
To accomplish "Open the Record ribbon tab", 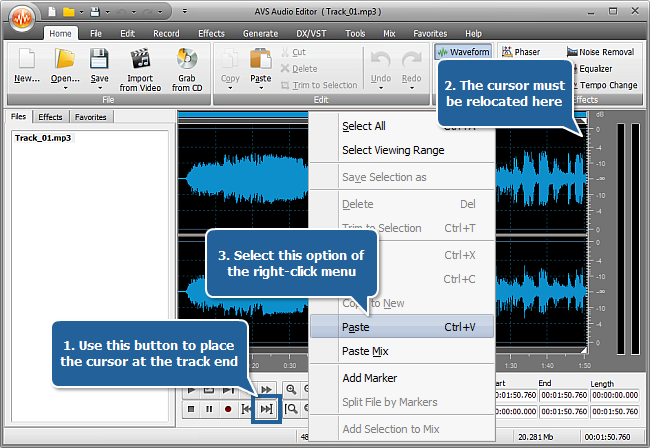I will (x=166, y=34).
